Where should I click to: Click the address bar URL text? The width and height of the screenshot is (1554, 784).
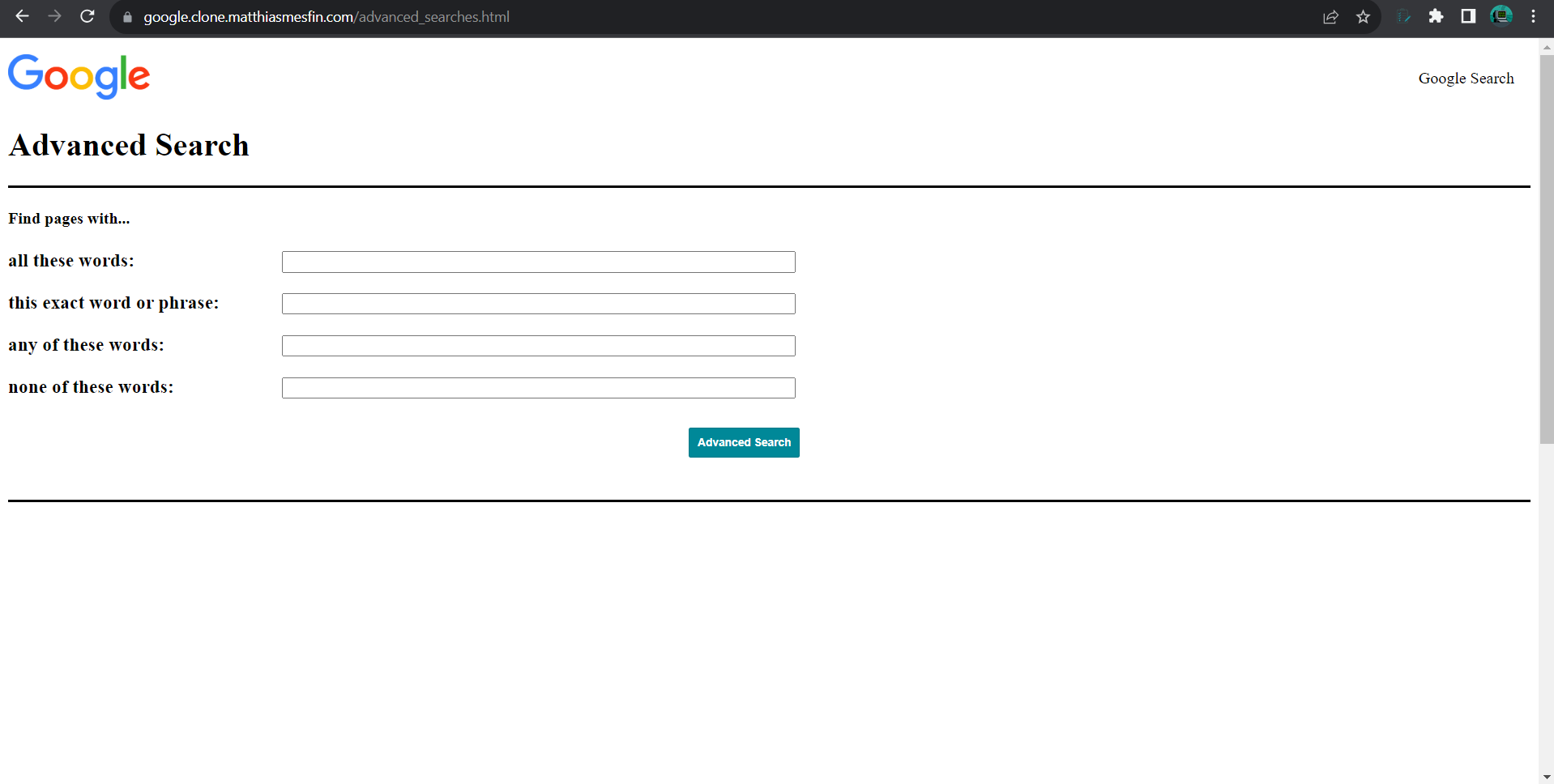(327, 17)
